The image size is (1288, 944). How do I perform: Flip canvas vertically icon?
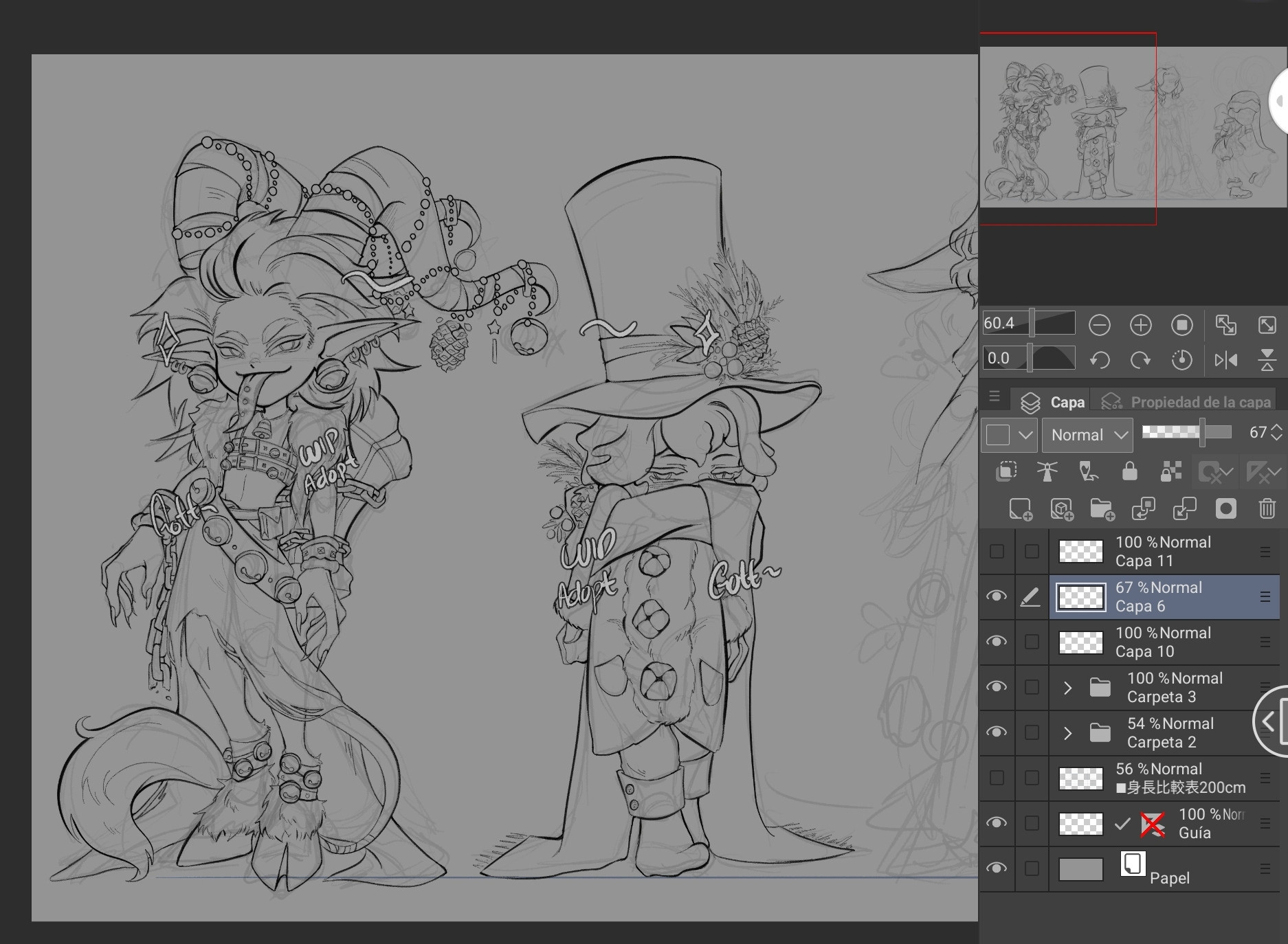(x=1267, y=360)
